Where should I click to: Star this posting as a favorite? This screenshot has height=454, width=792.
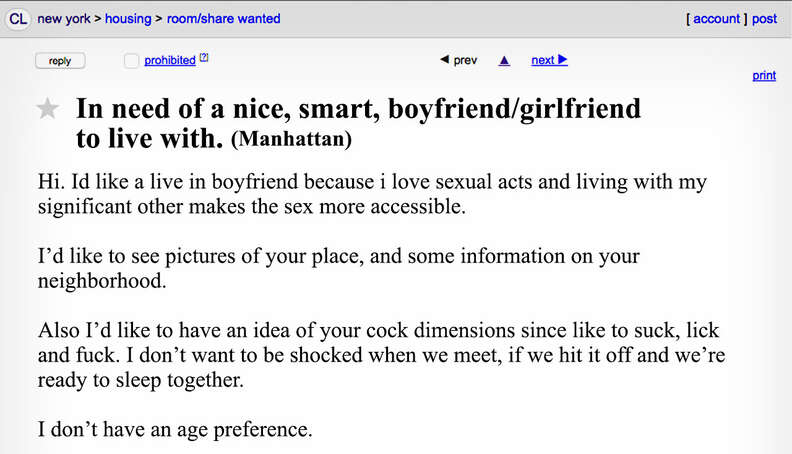[48, 110]
